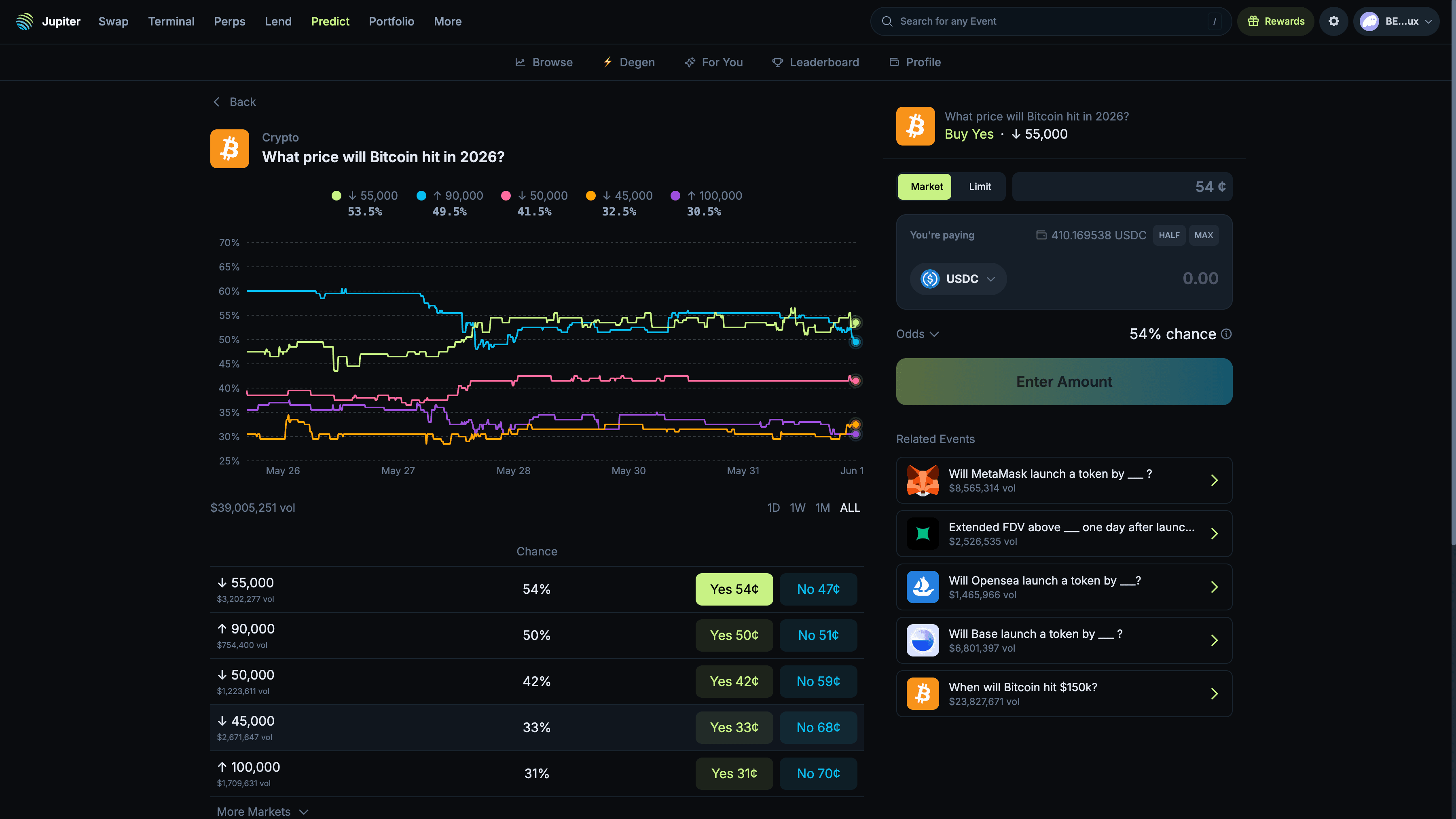Viewport: 1456px width, 819px height.
Task: Click the slash shortcut badge in search
Action: 1214,21
